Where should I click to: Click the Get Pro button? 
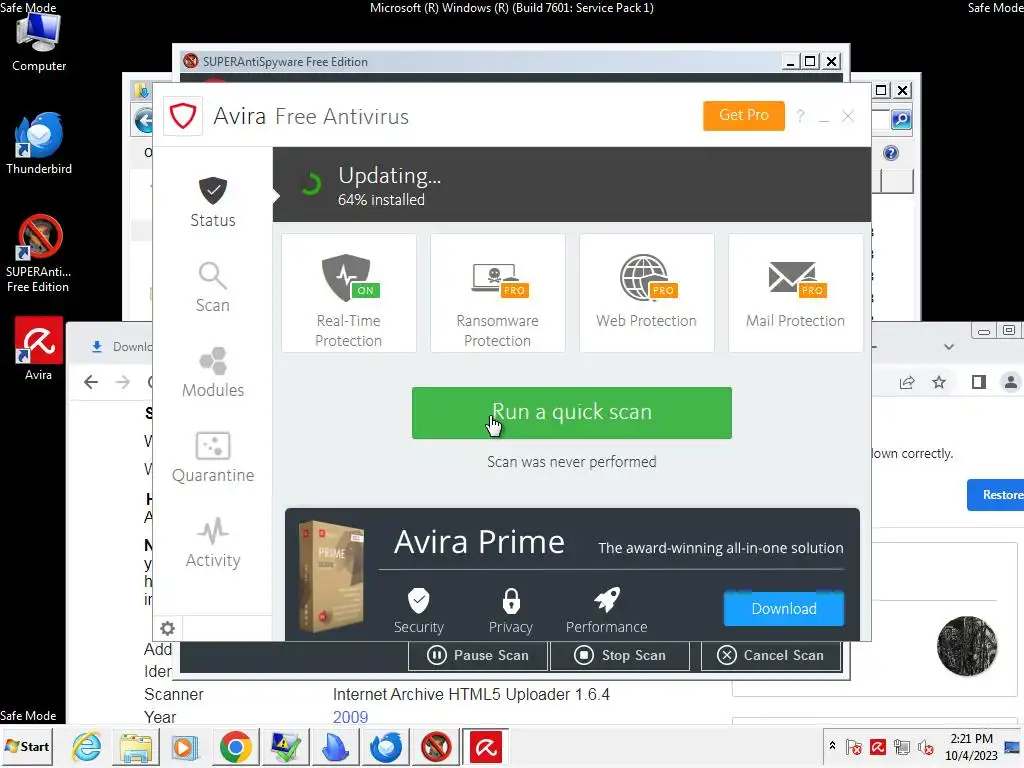point(743,116)
